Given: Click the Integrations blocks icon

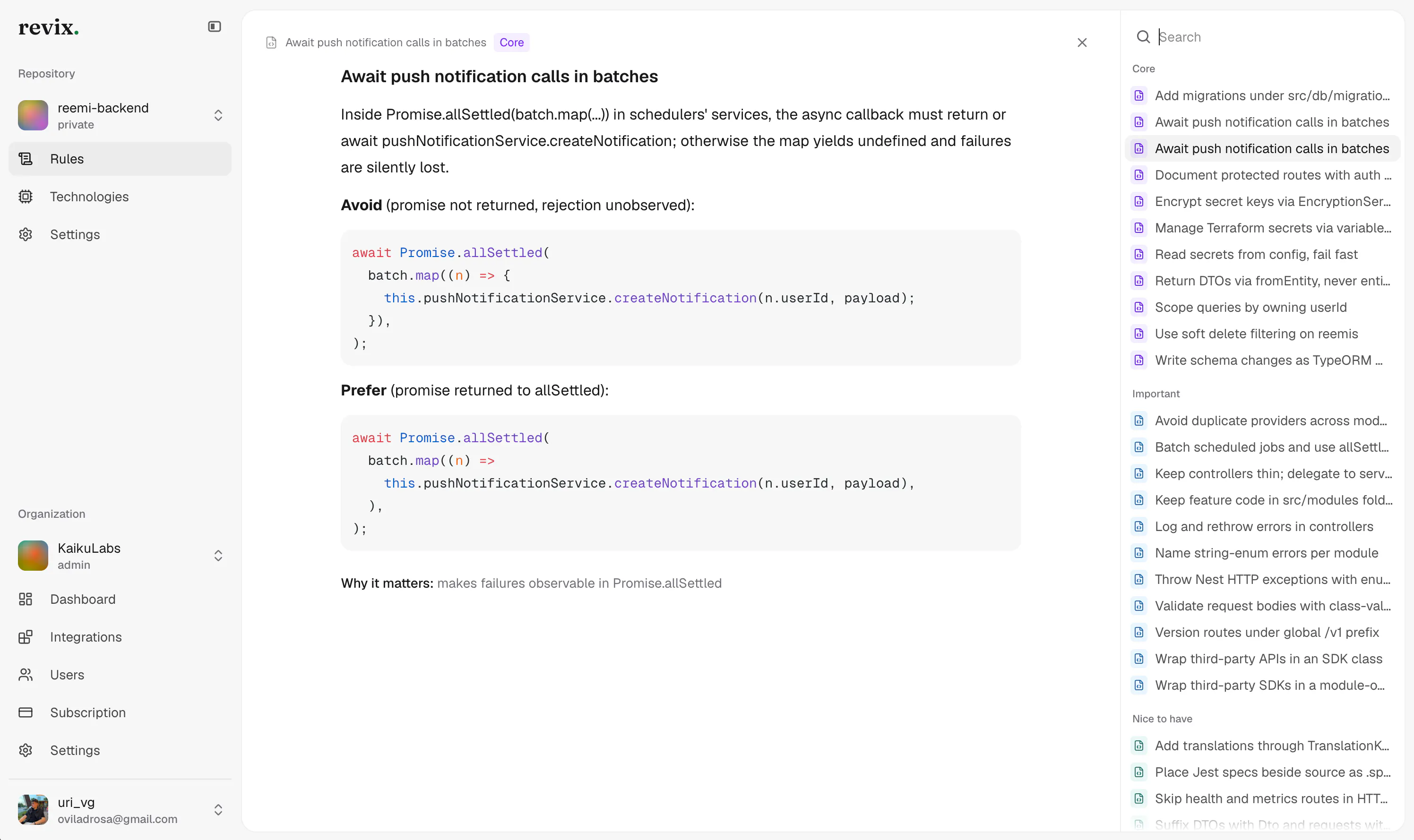Looking at the screenshot, I should point(26,637).
